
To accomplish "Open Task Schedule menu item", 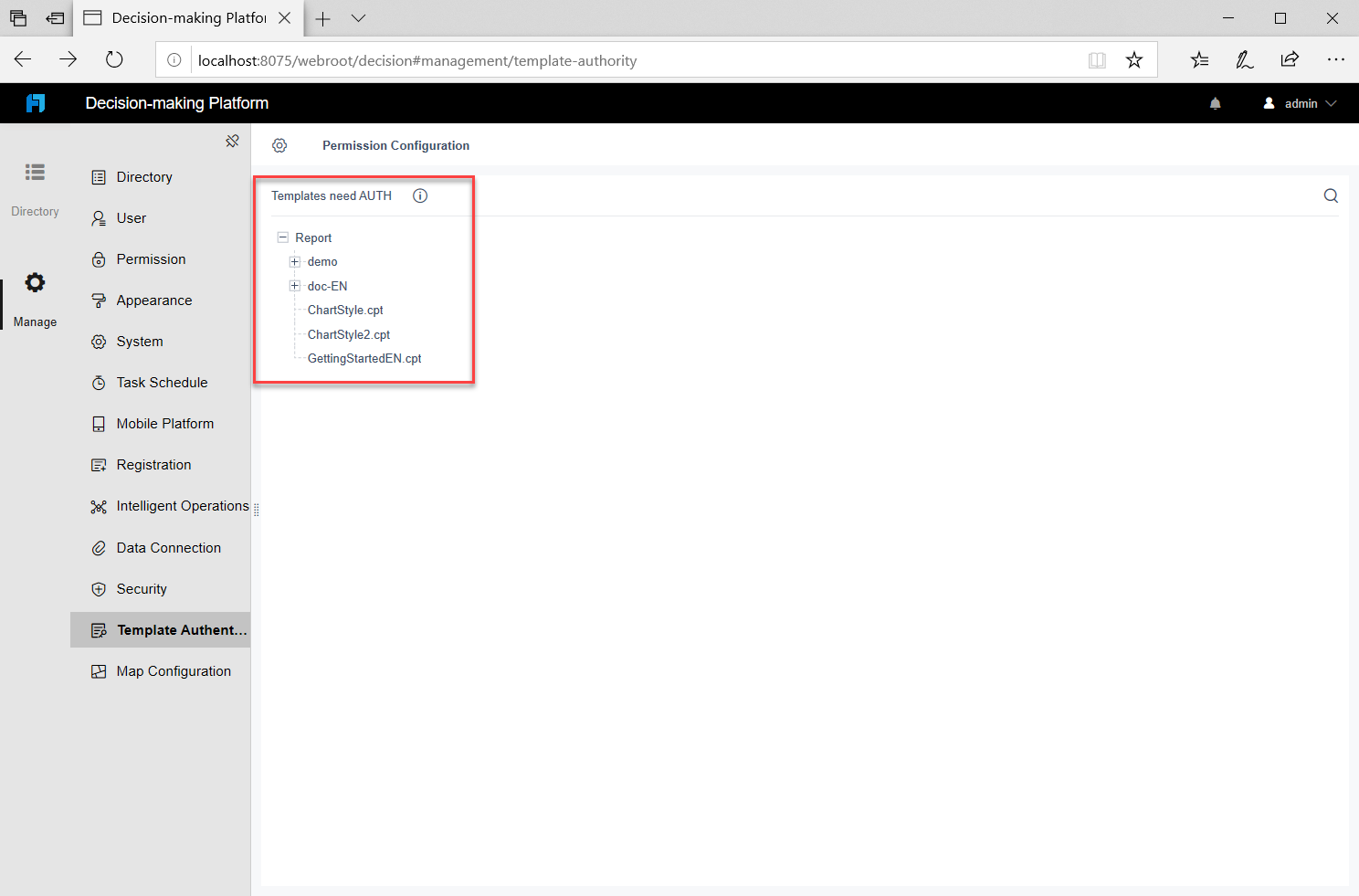I will click(x=160, y=383).
